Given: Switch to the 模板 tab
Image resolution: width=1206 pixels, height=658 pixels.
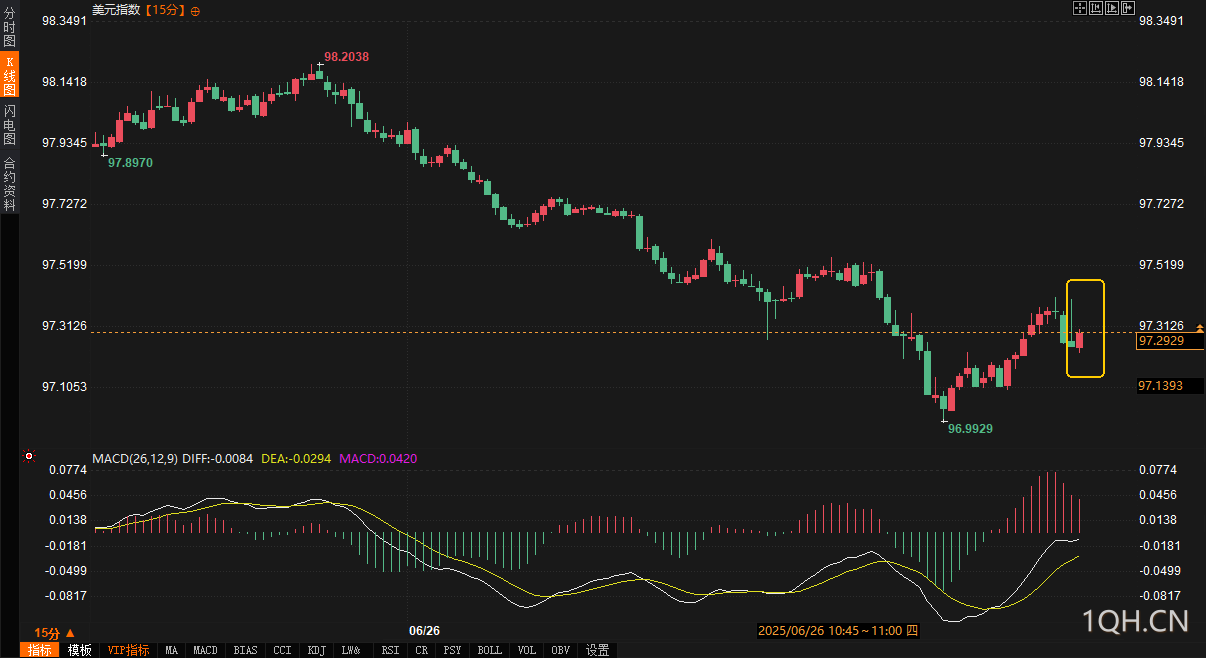Looking at the screenshot, I should (80, 650).
